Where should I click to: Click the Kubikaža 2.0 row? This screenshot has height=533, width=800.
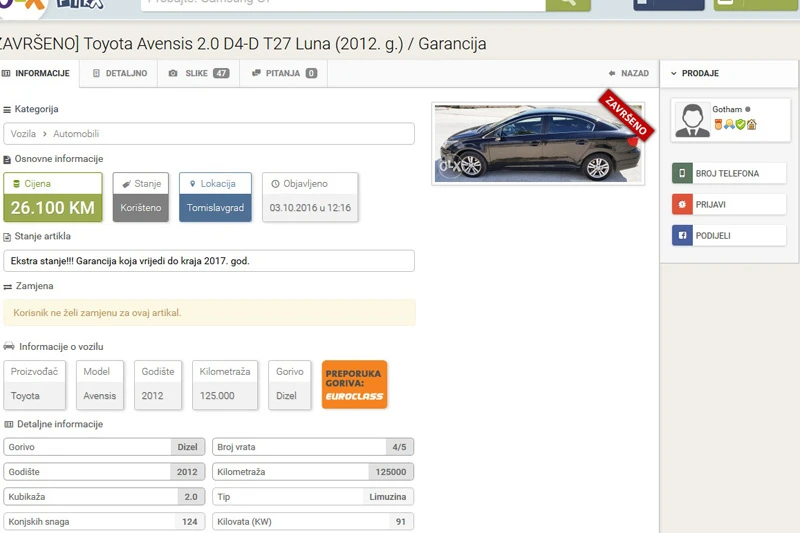[104, 496]
